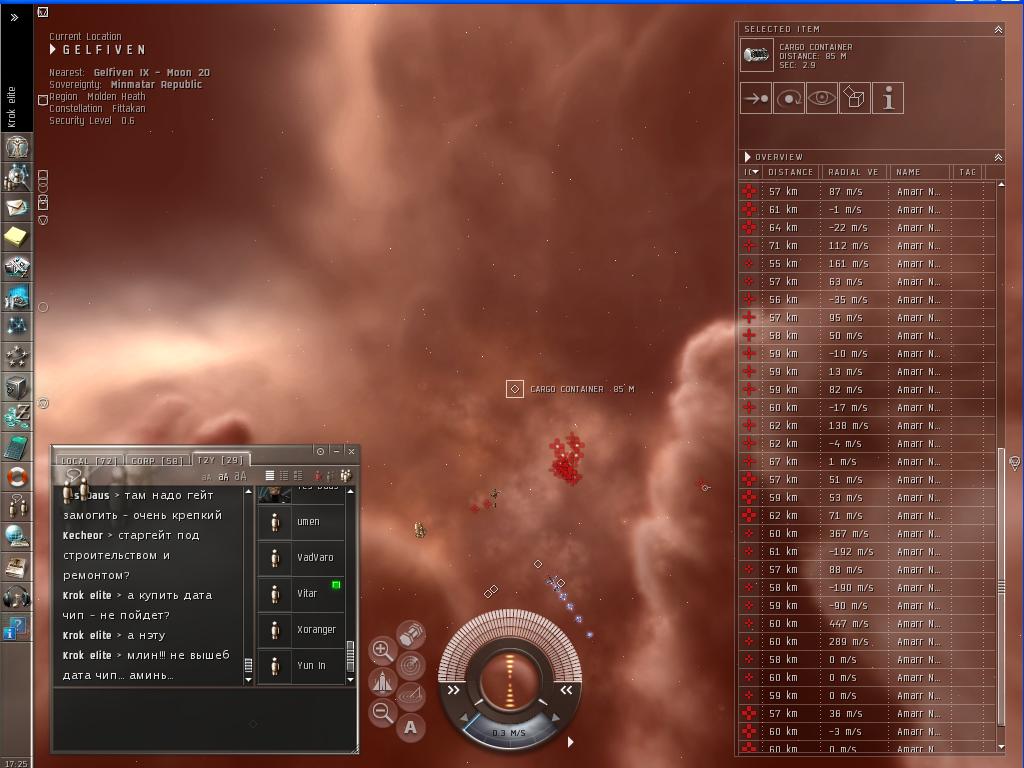Switch to the Local chat tab
Image resolution: width=1024 pixels, height=768 pixels.
pos(89,461)
